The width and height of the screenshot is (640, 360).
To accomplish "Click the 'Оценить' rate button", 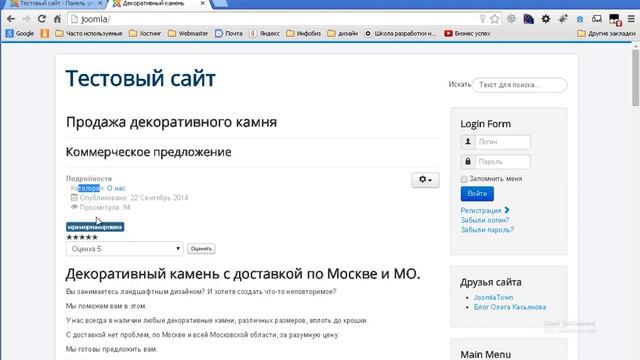I will 201,249.
